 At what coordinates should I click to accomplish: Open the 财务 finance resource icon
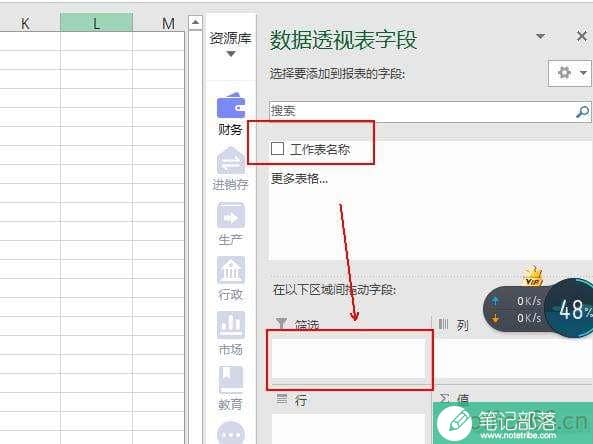click(x=230, y=106)
